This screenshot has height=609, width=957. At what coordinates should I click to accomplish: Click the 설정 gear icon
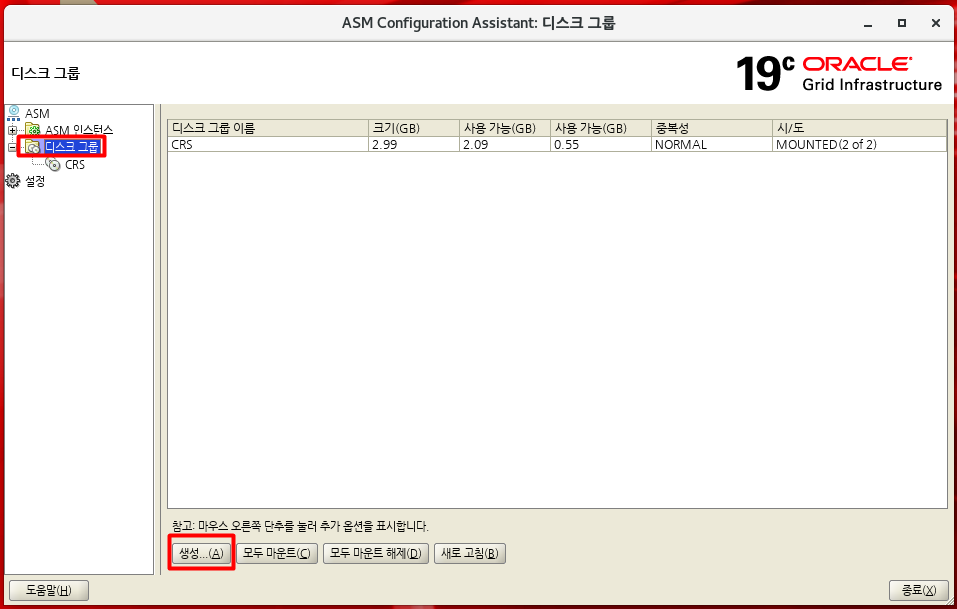[x=13, y=181]
